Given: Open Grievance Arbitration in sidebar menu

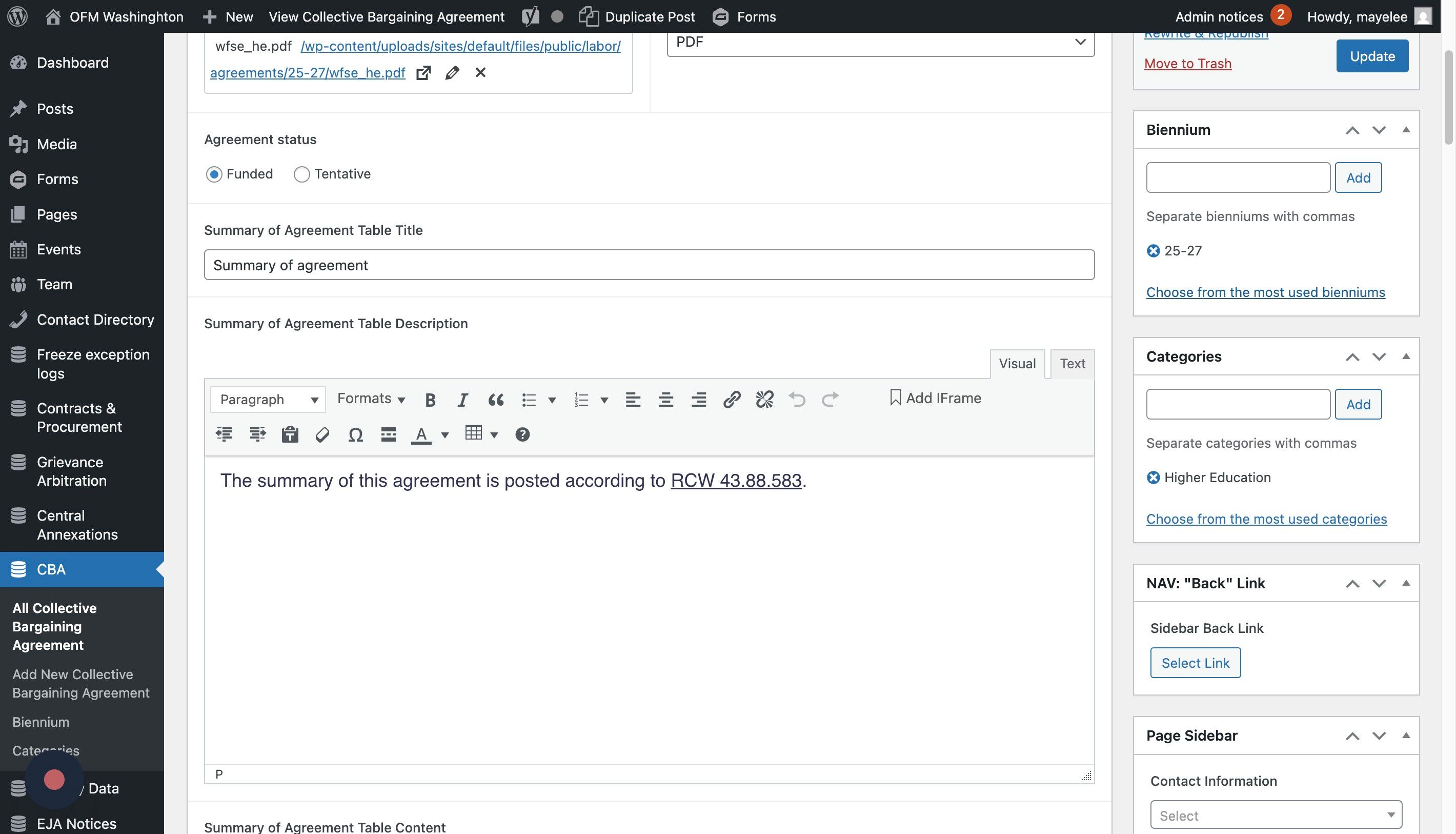Looking at the screenshot, I should coord(72,471).
